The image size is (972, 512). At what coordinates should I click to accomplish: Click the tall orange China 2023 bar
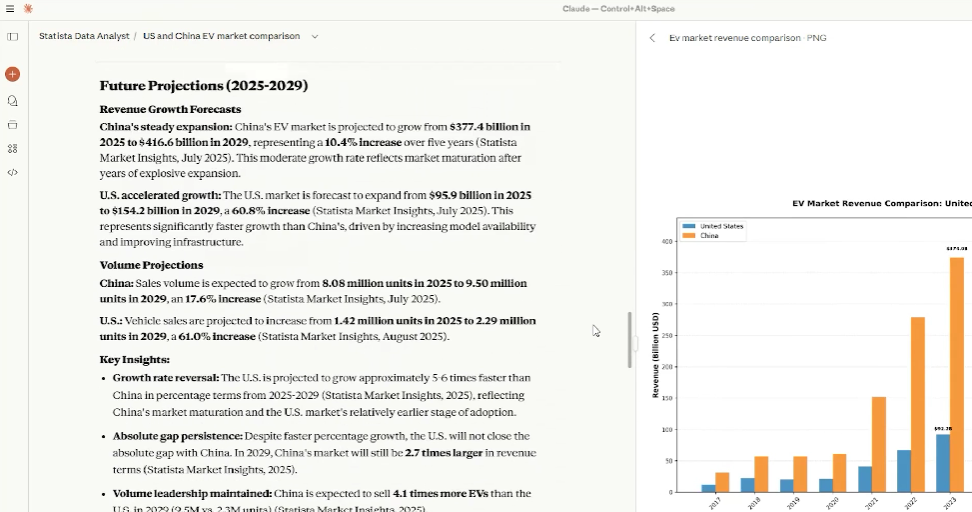(x=957, y=374)
